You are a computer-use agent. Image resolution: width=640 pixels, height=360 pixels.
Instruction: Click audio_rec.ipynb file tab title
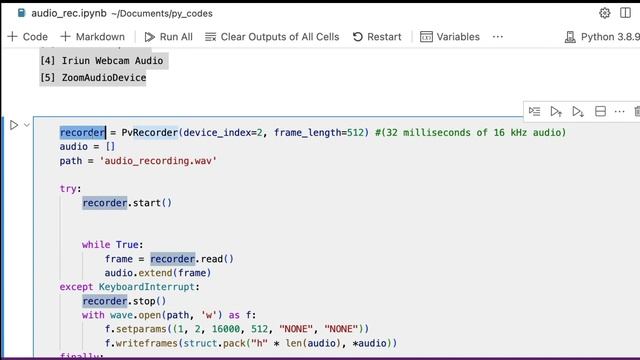(69, 13)
